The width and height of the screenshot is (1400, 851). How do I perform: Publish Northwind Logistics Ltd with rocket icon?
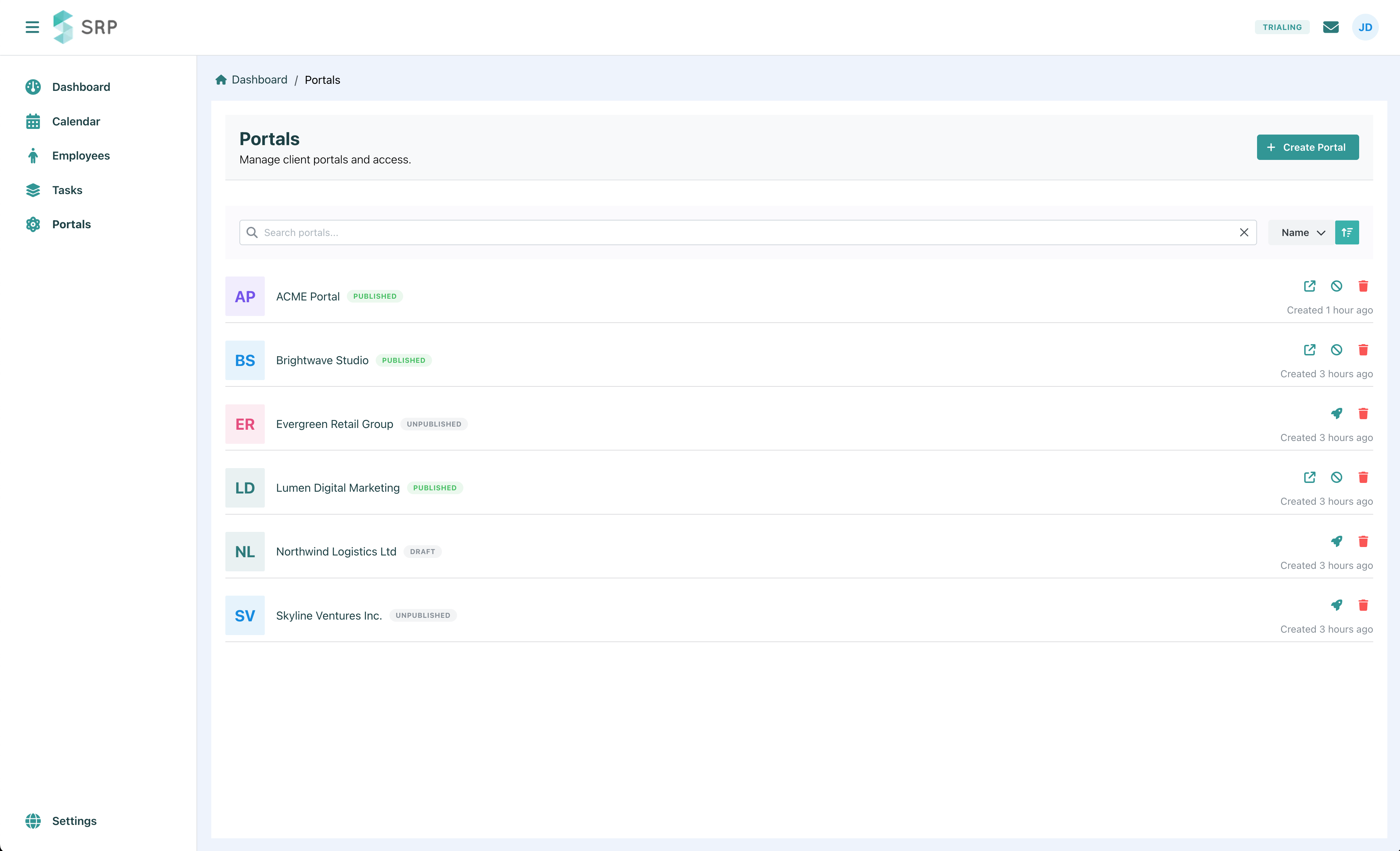[x=1336, y=541]
